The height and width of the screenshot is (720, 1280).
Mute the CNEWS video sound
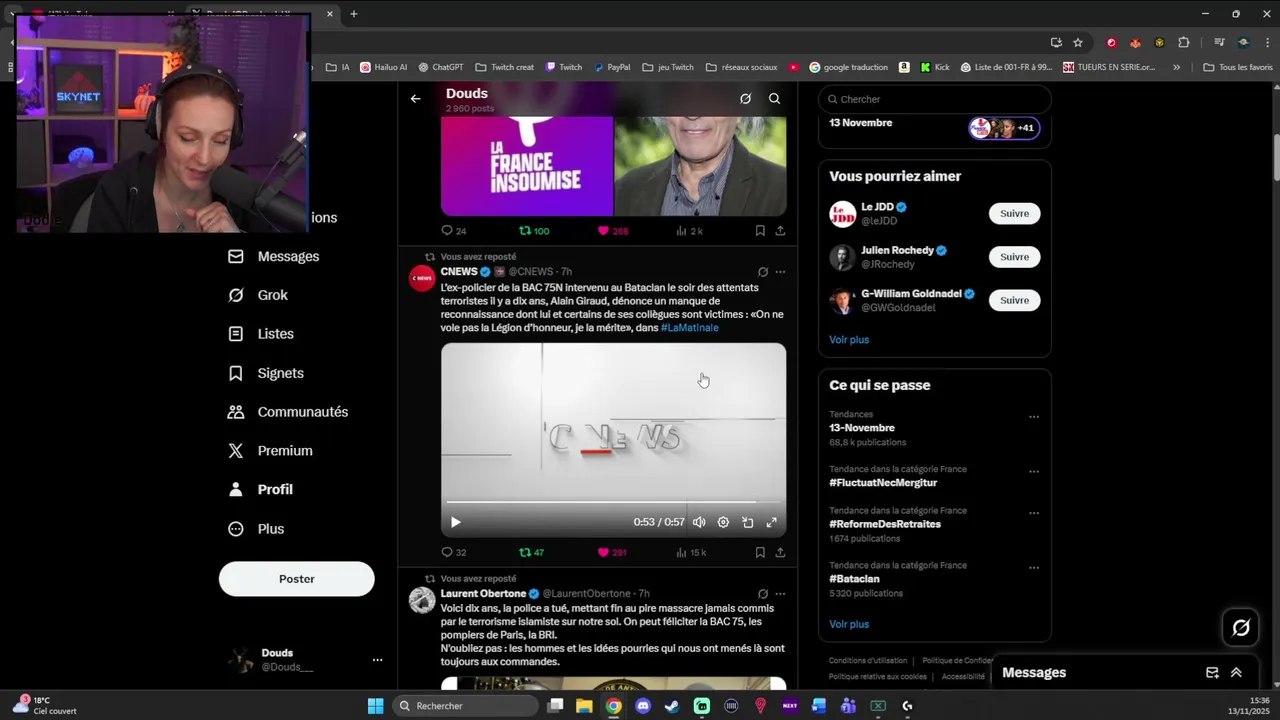pos(699,522)
